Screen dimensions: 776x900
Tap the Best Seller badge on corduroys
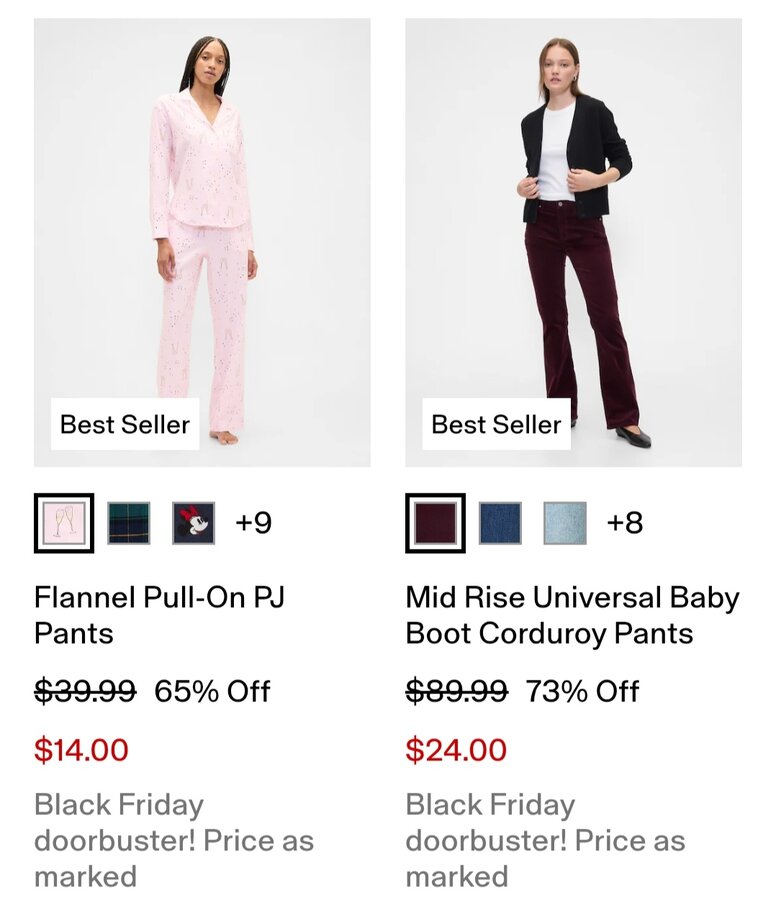point(496,424)
